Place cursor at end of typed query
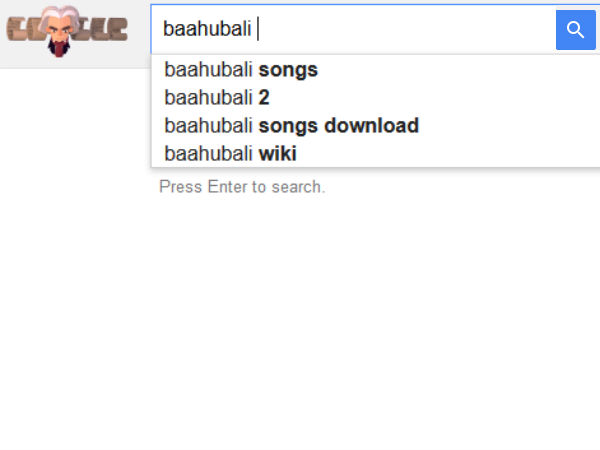This screenshot has height=450, width=600. pyautogui.click(x=256, y=30)
